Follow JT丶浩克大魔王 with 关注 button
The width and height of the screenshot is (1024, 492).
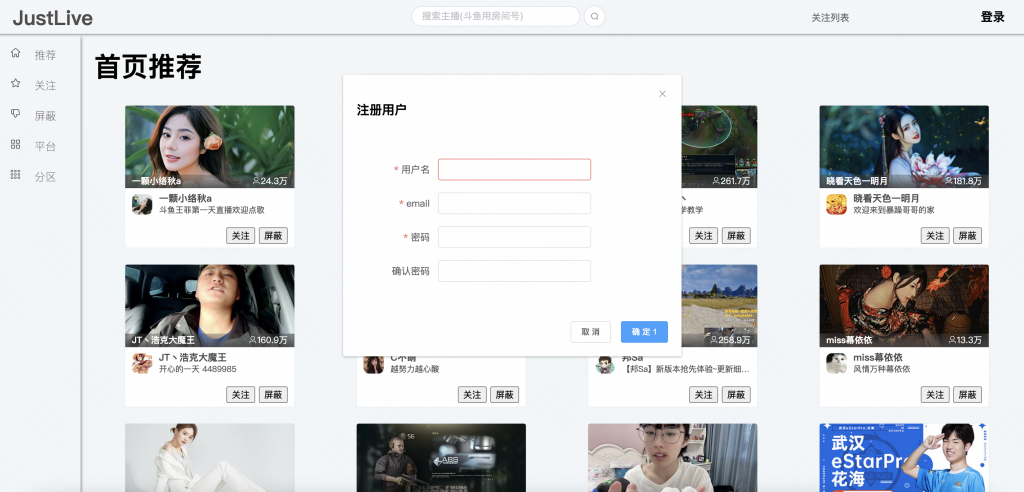pyautogui.click(x=240, y=395)
